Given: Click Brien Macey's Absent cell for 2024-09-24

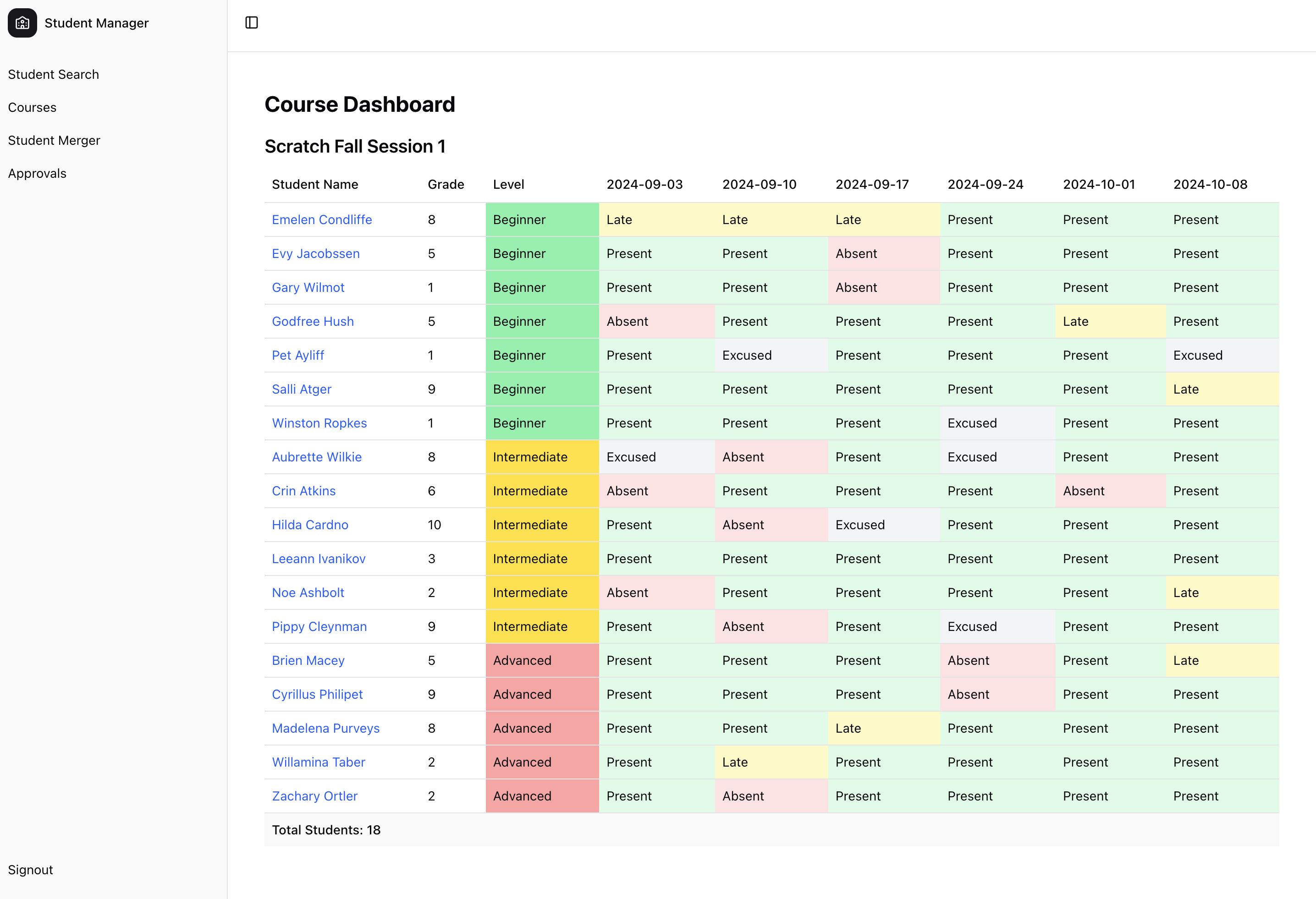Looking at the screenshot, I should point(997,660).
